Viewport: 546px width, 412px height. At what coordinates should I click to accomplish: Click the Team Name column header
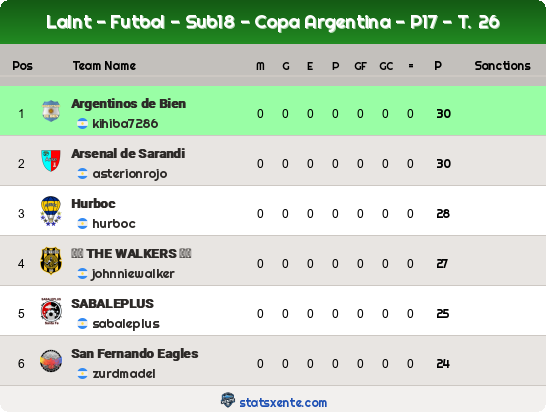tap(104, 66)
